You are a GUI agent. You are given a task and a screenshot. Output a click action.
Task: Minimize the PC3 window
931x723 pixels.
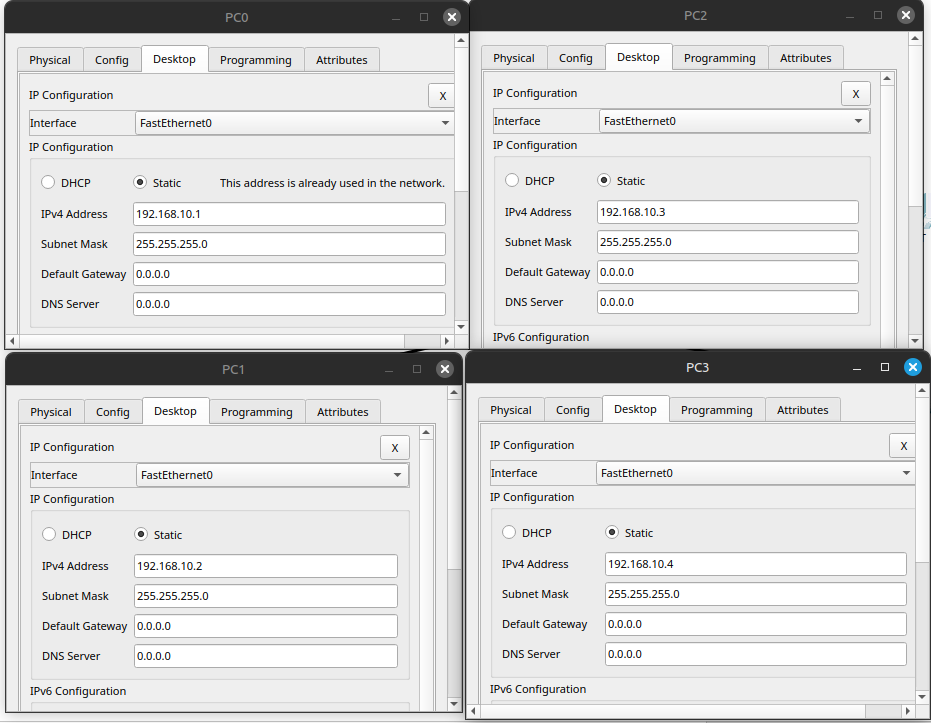[x=857, y=369]
